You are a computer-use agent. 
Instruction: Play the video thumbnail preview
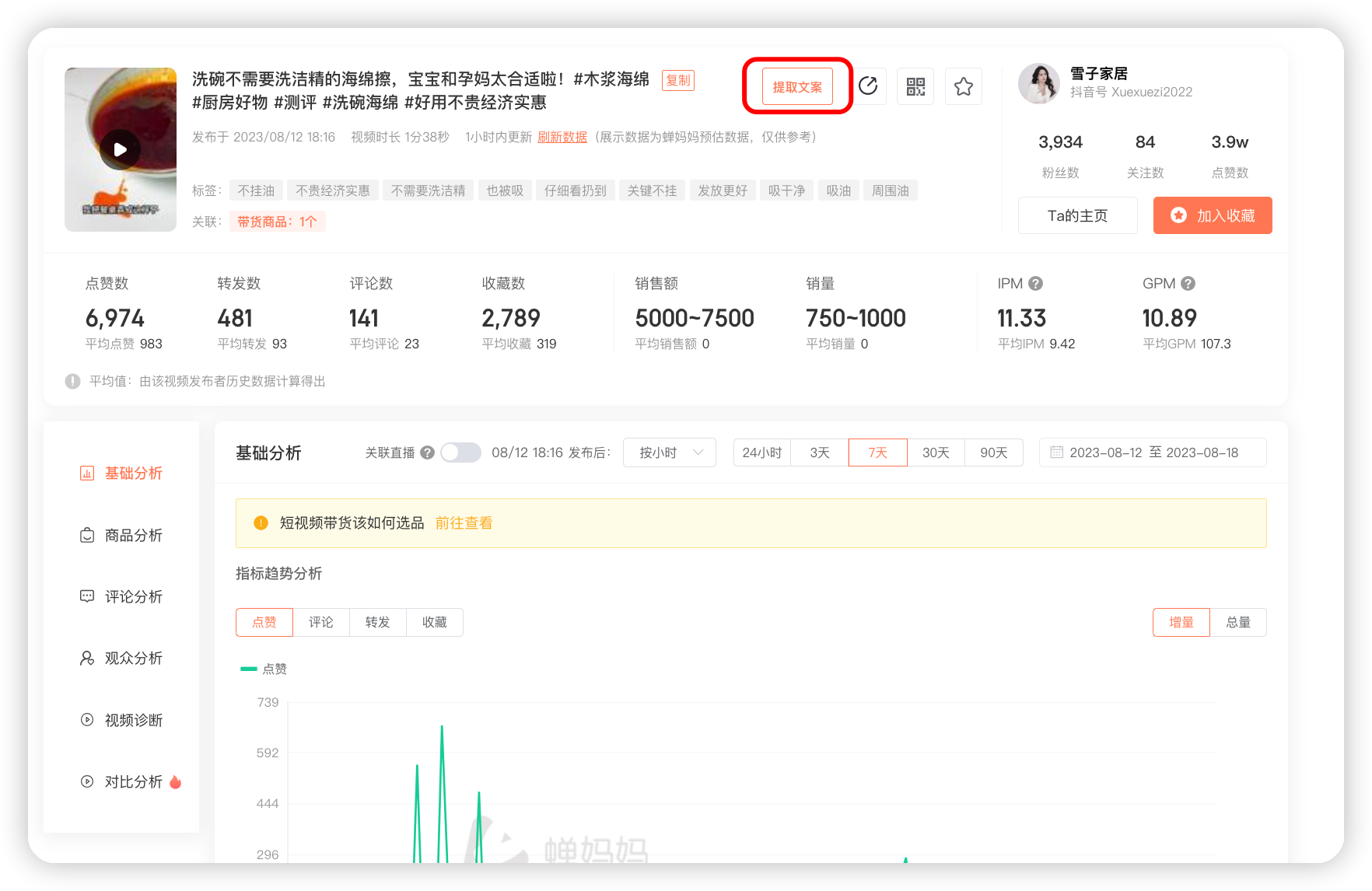120,149
